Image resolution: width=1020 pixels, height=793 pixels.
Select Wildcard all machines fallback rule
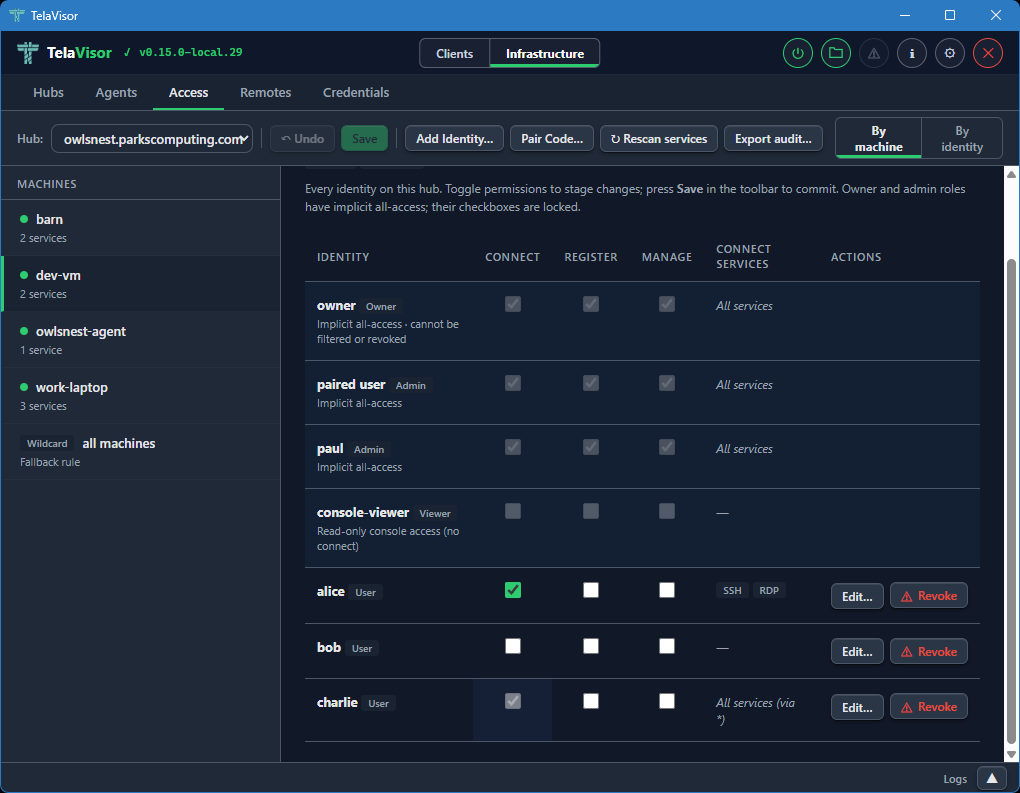point(141,451)
